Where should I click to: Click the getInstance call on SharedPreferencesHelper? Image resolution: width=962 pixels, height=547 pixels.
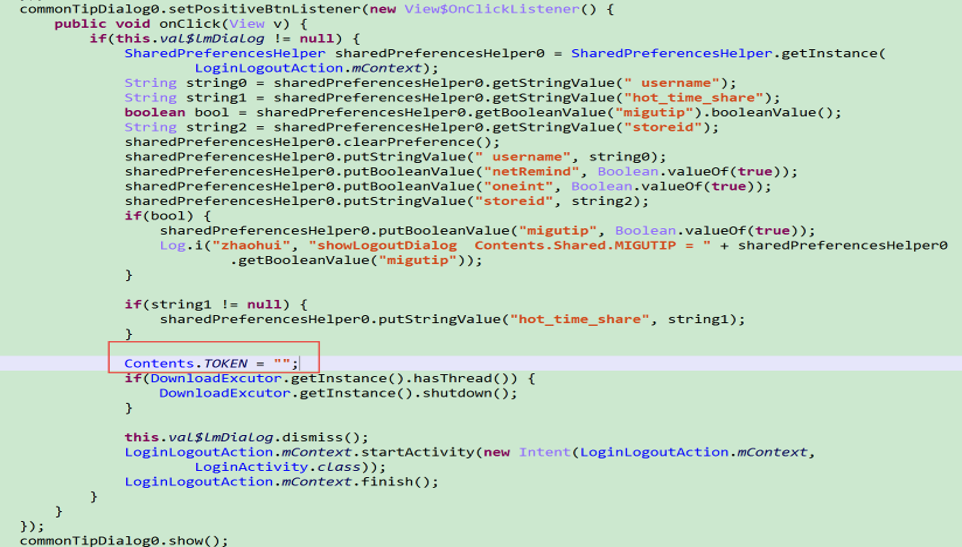829,53
